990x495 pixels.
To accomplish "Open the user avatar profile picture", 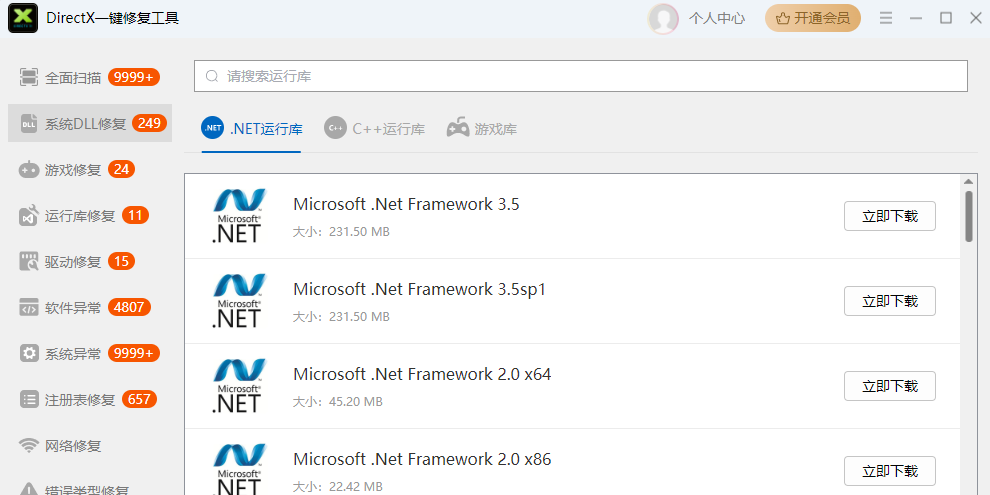I will [663, 18].
